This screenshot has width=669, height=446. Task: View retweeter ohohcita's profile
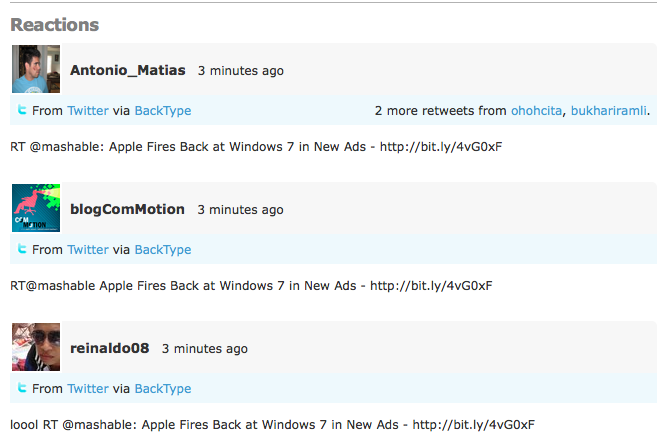[x=537, y=111]
